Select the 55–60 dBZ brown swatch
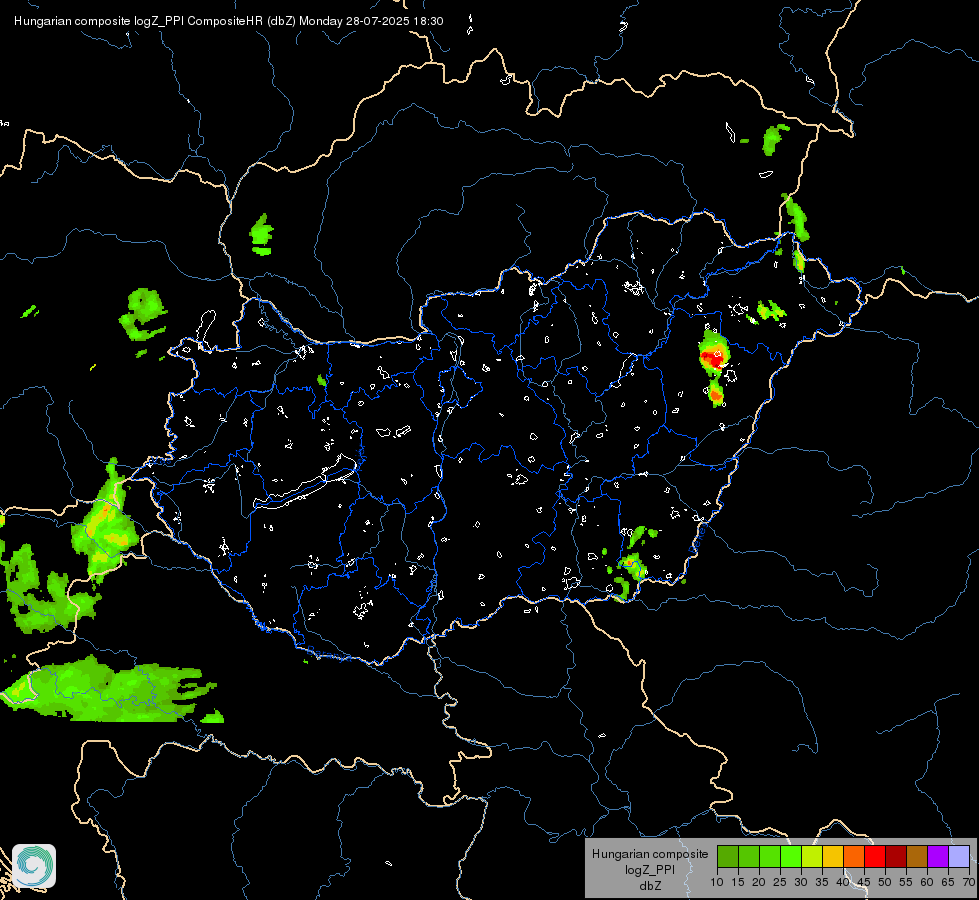Image resolution: width=979 pixels, height=900 pixels. coord(917,856)
